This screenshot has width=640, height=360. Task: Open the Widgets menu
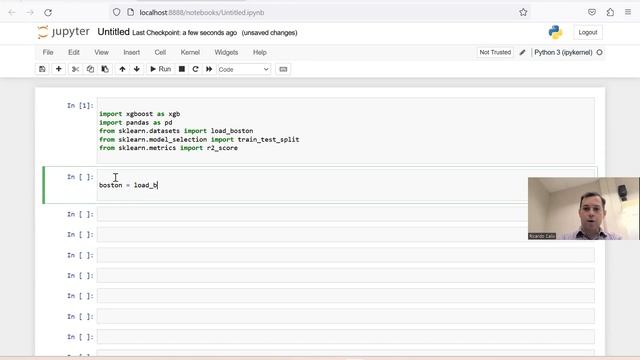click(226, 52)
